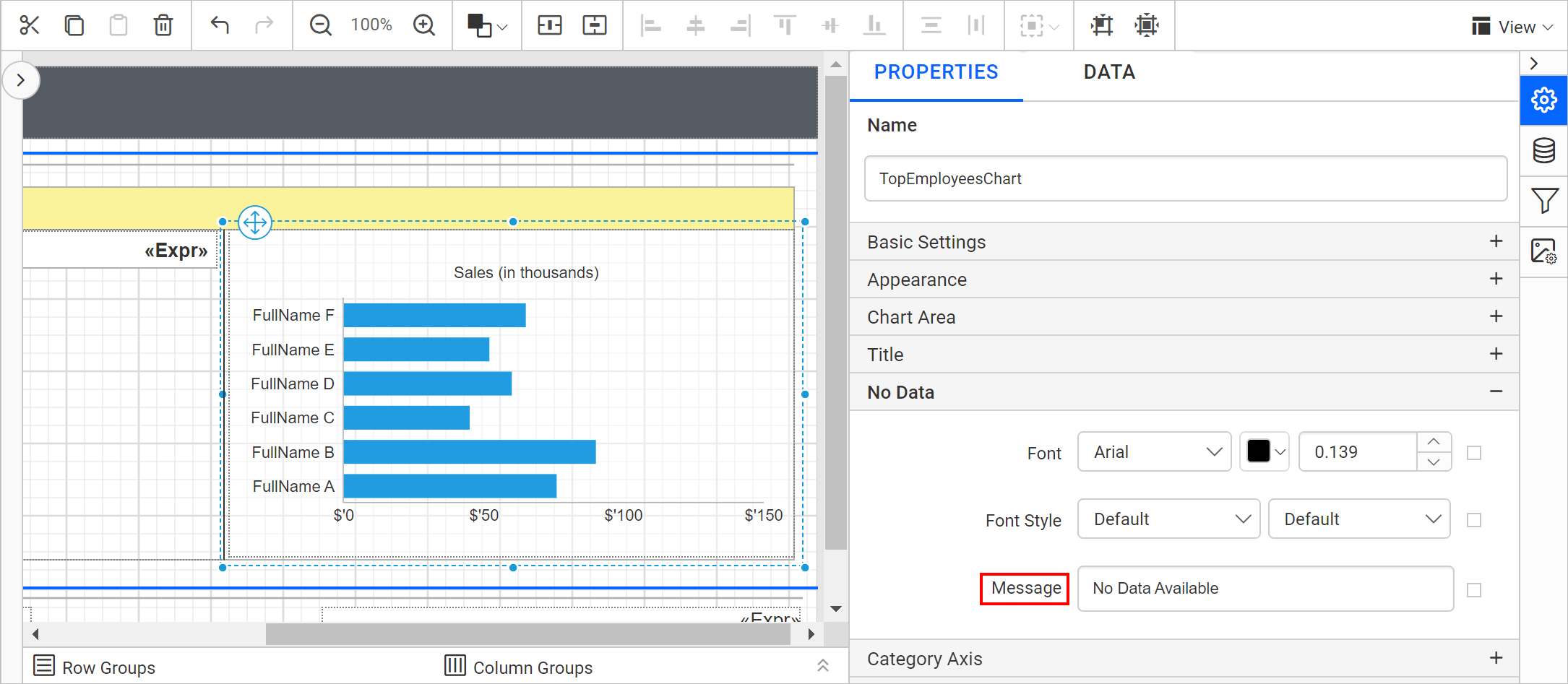Select the Sales (in thousands) chart title
Screen dimensions: 1568x684
click(x=526, y=272)
